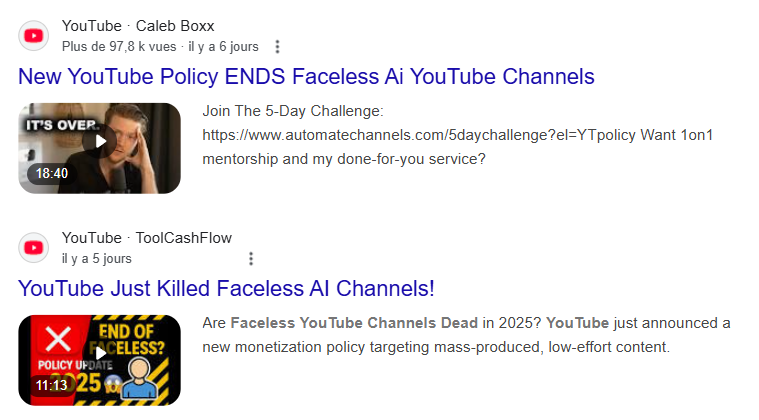Click the "il y a 5 jours" date text
The height and width of the screenshot is (420, 759).
point(97,258)
